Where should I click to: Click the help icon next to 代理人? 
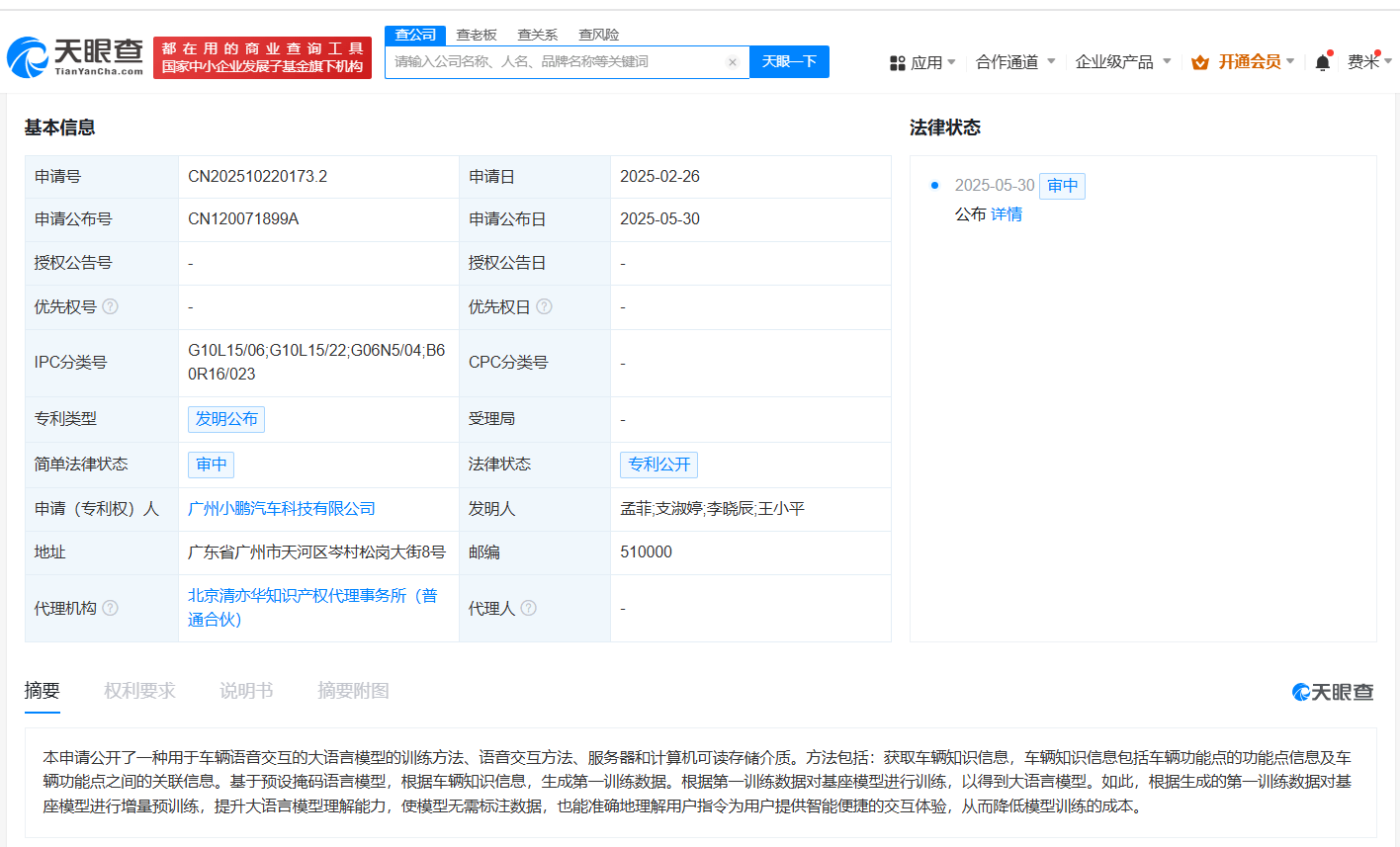pos(529,608)
